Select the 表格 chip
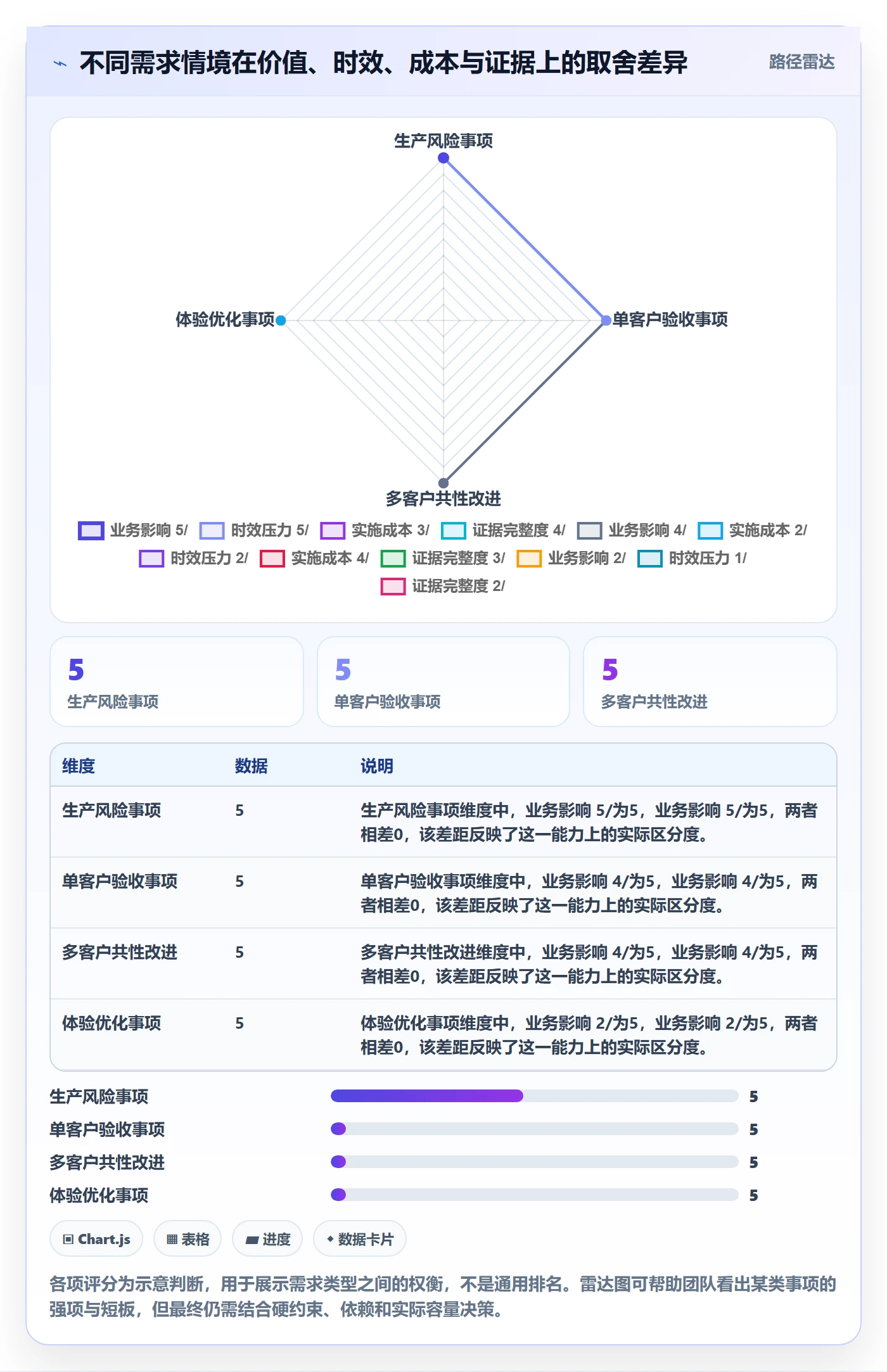Viewport: 887px width, 1372px height. click(188, 1238)
